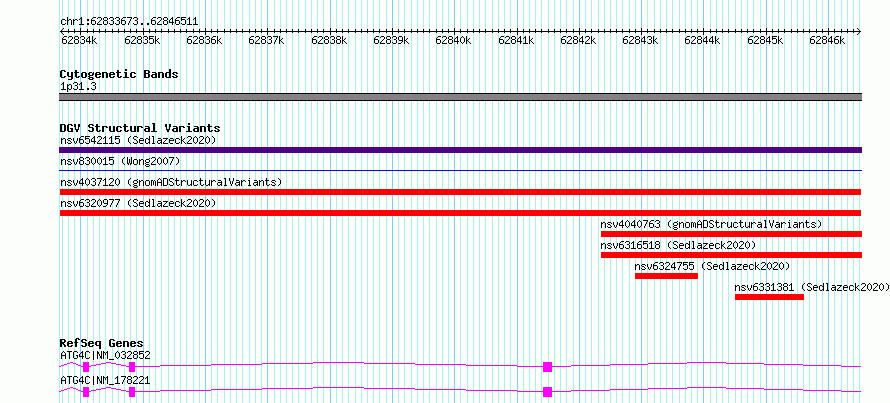Select the gray 1p31.3 cytogenetic band bar
The height and width of the screenshot is (403, 890).
[x=460, y=97]
